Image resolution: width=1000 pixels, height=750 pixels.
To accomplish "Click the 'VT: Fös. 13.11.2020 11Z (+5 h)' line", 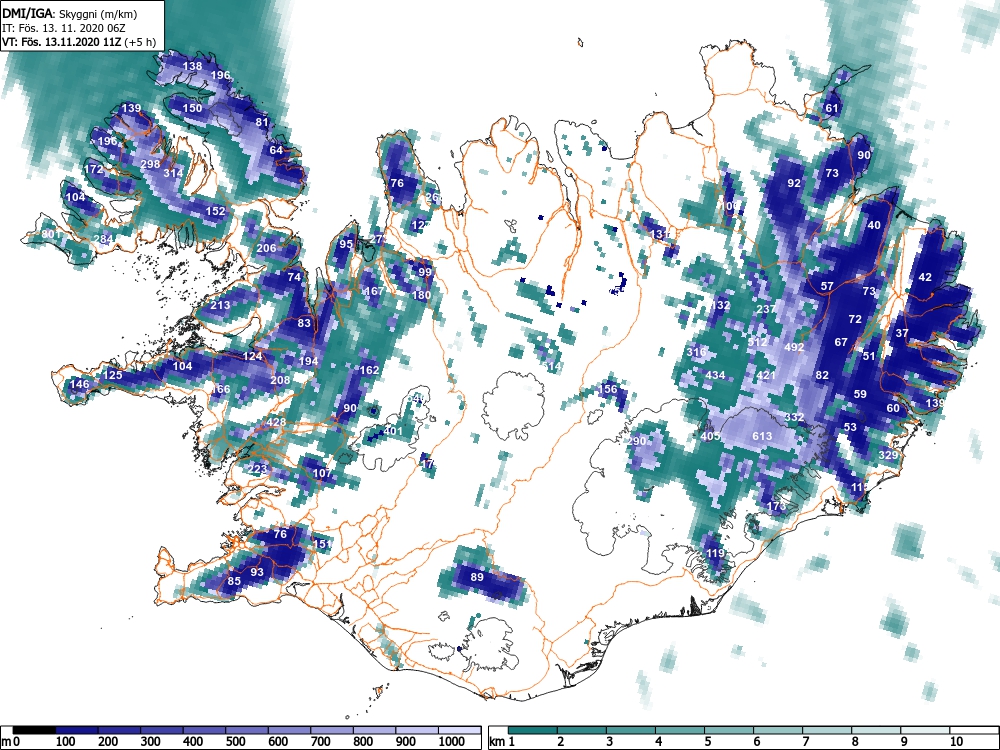I will (79, 43).
